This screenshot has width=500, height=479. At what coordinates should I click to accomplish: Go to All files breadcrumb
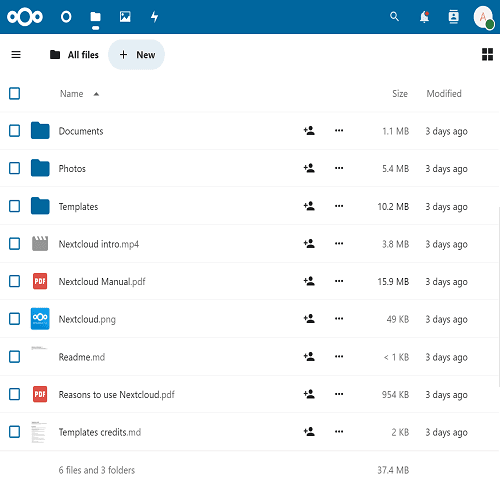[74, 55]
